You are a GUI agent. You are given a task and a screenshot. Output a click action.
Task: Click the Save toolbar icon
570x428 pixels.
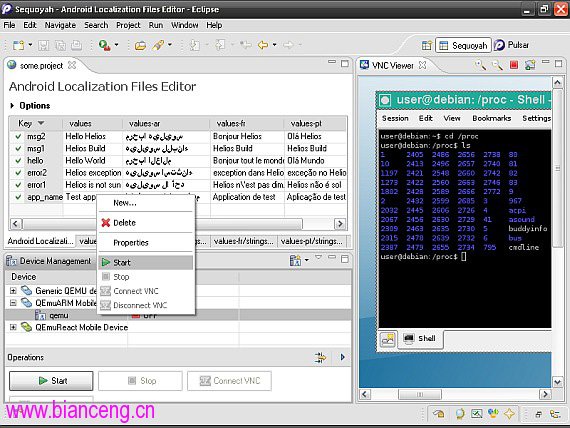[43, 45]
